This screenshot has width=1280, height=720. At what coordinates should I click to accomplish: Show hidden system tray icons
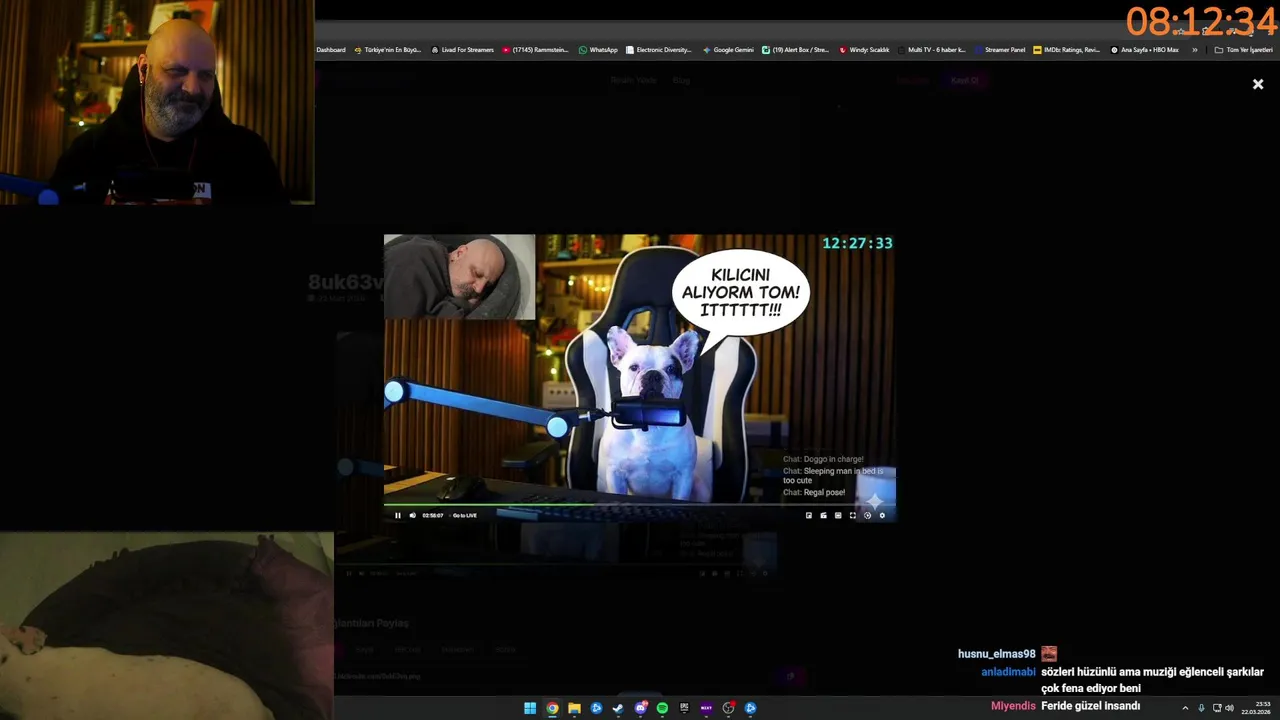pyautogui.click(x=1185, y=708)
